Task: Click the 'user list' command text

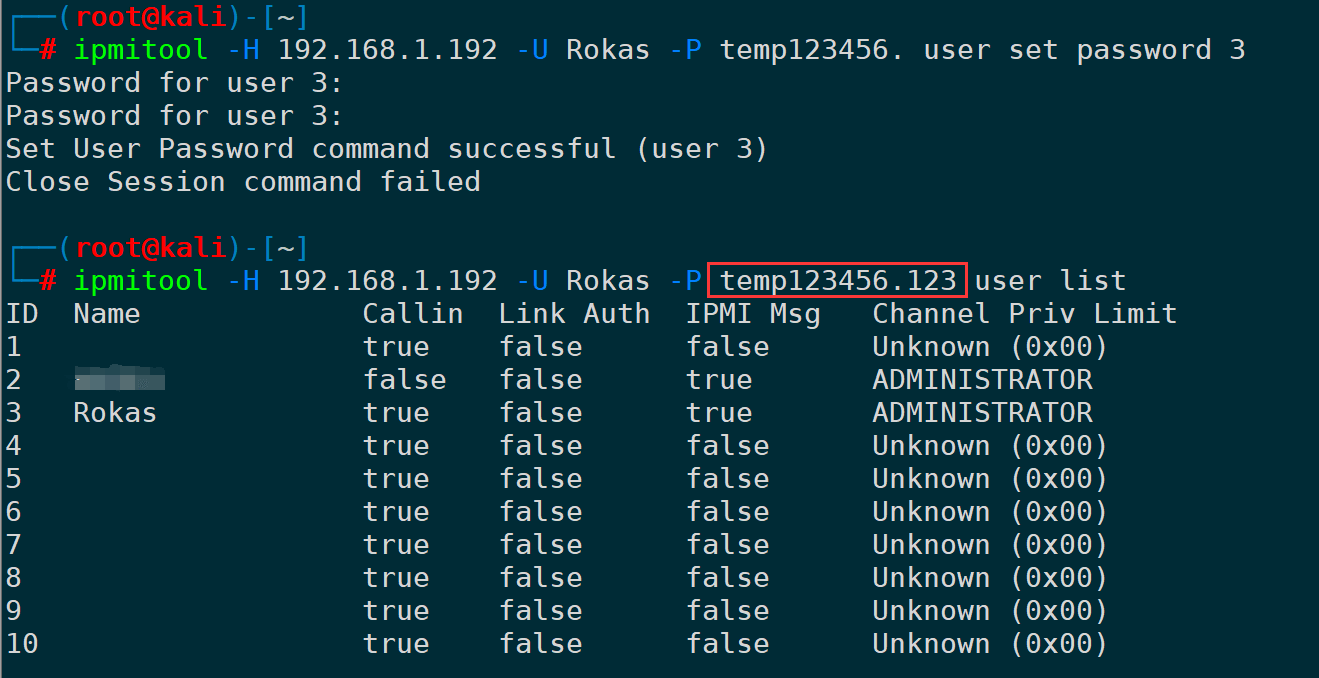Action: [x=1050, y=281]
